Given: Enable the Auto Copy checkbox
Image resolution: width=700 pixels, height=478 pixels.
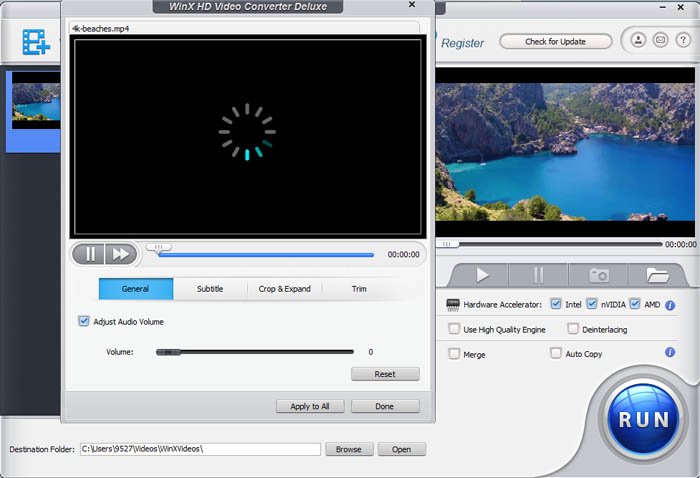Looking at the screenshot, I should 556,353.
